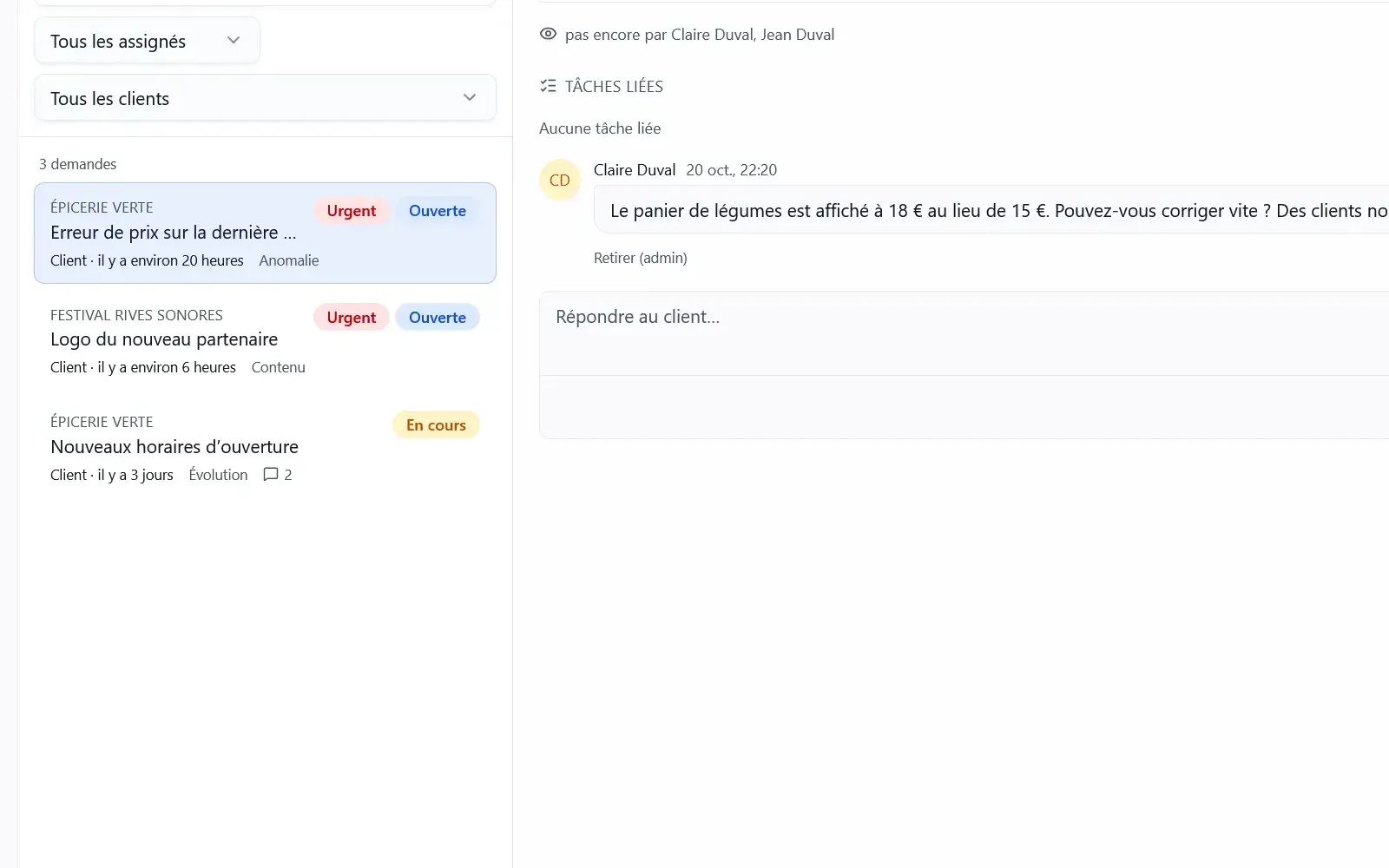
Task: Click the 'Anomalie' category label
Action: tap(289, 260)
